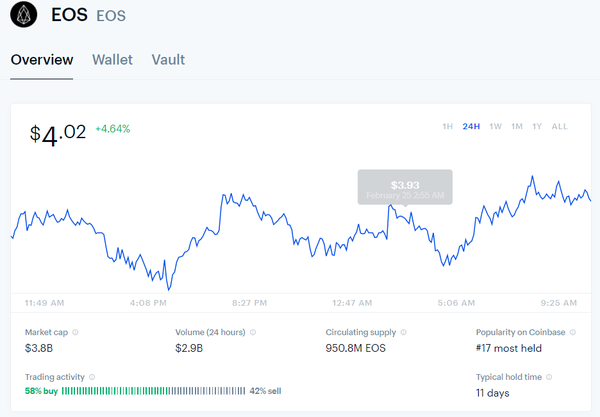Select the 1H chart time range
This screenshot has width=600, height=417.
click(448, 127)
